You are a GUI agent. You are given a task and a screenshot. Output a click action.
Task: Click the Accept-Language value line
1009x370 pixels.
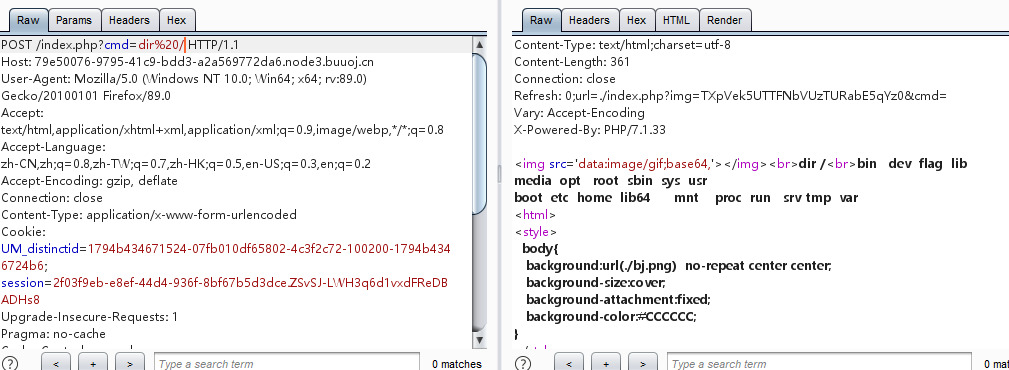pyautogui.click(x=186, y=164)
